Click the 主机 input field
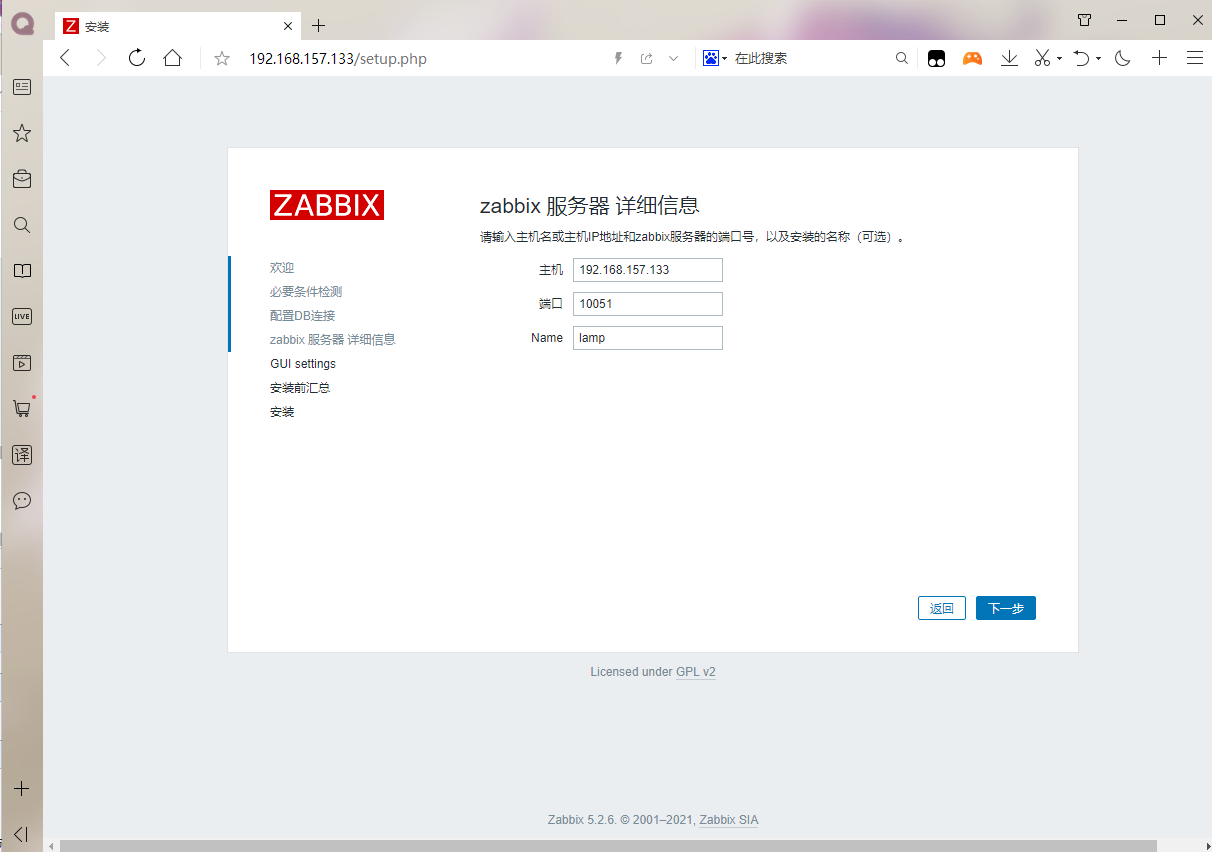The height and width of the screenshot is (852, 1212). [648, 270]
